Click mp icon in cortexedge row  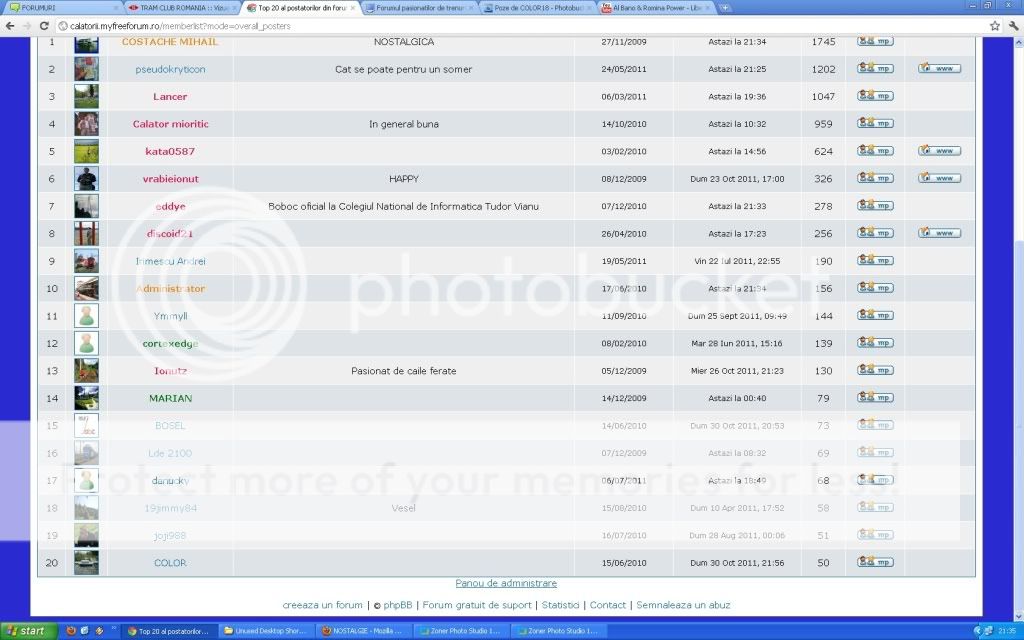pos(875,342)
